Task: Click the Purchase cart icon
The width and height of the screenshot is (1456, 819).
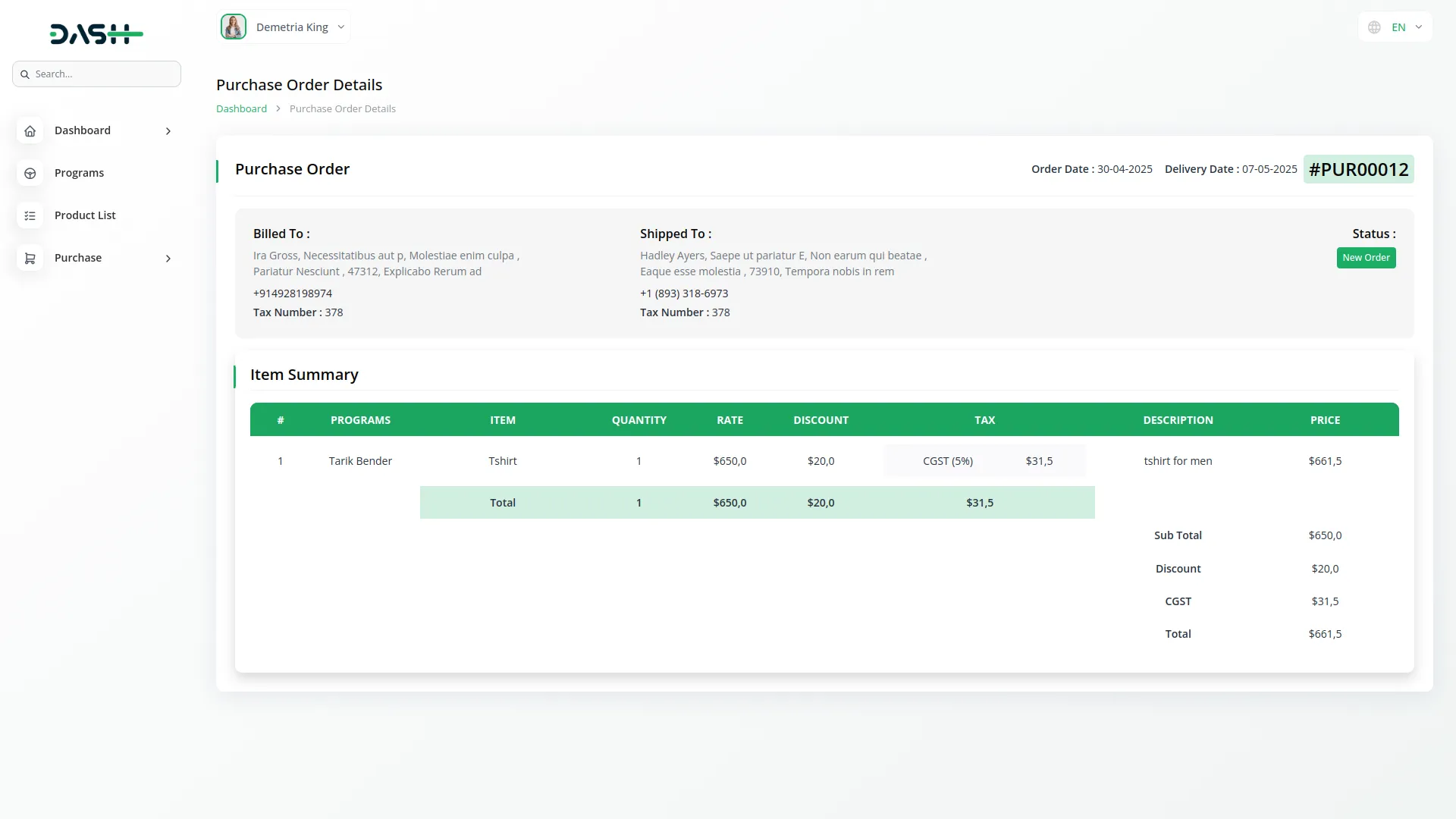Action: 30,259
